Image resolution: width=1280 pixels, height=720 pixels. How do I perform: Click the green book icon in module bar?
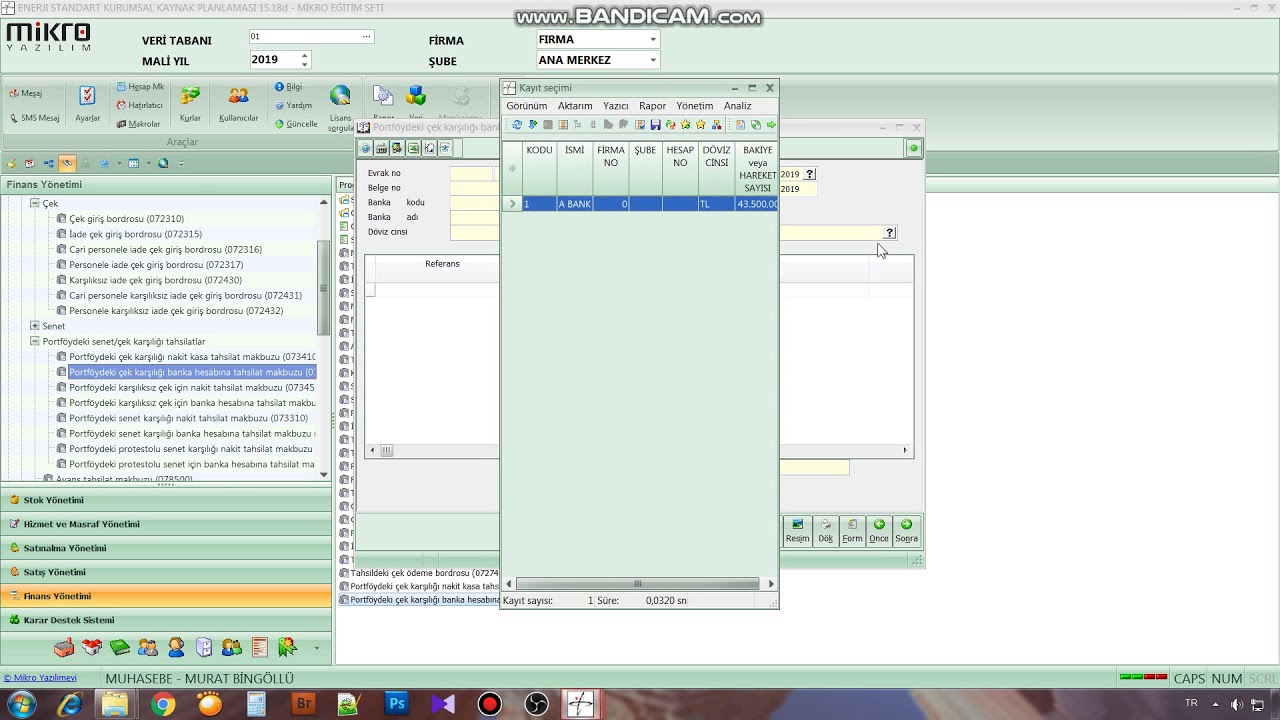pos(120,648)
